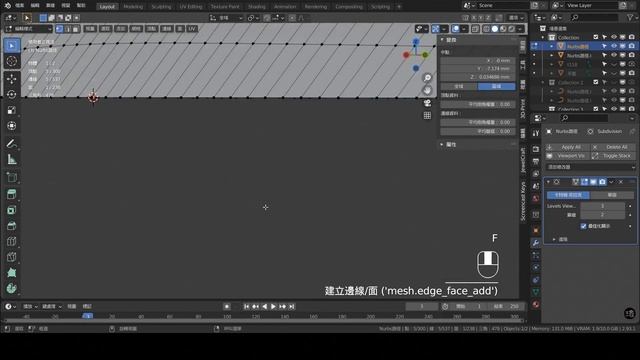Switch to the Sculpting workspace tab
Image resolution: width=640 pixels, height=360 pixels.
161,7
